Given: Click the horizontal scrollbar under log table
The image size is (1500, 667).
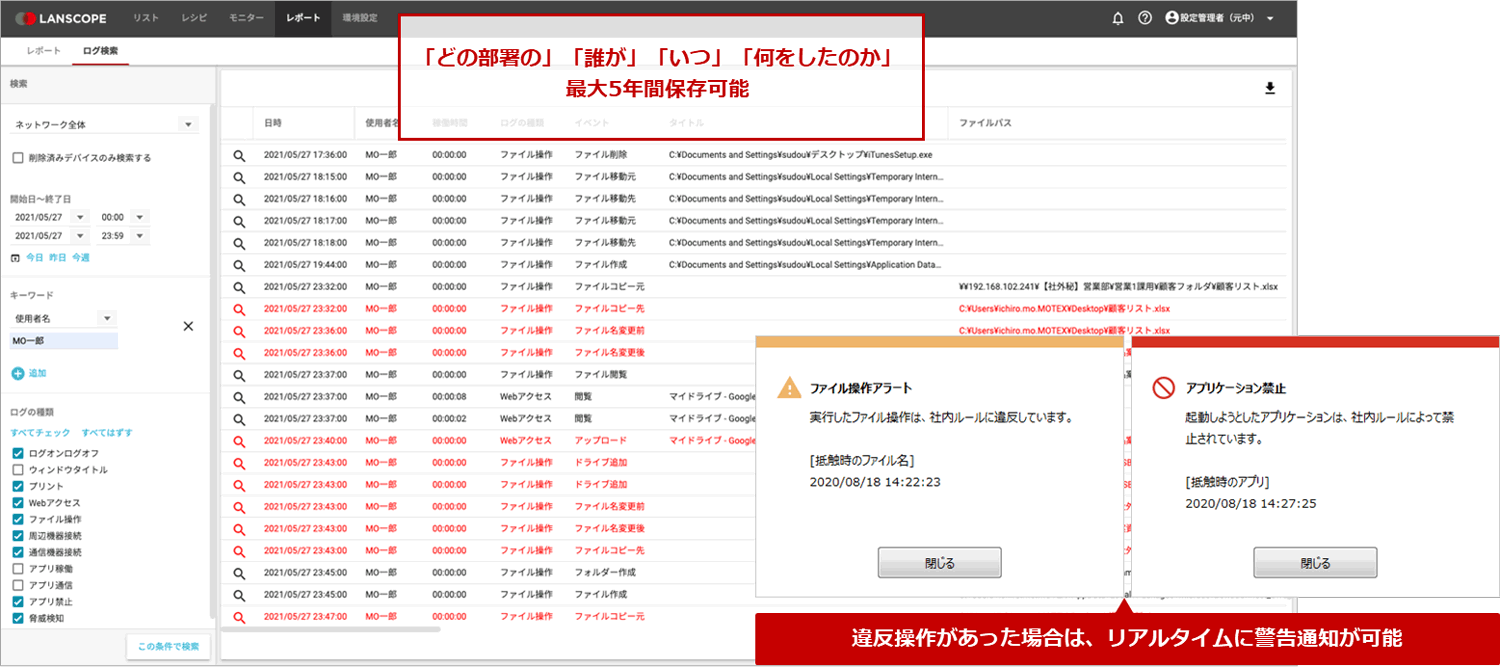Looking at the screenshot, I should [330, 630].
